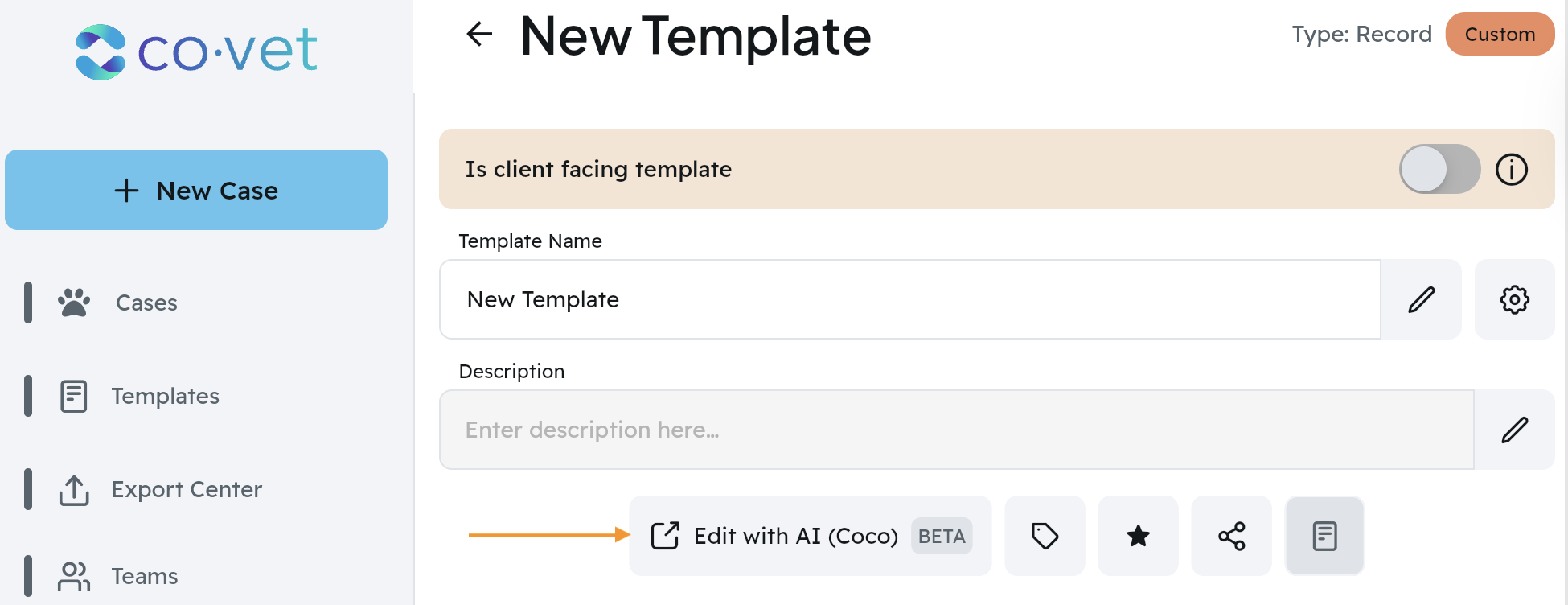Image resolution: width=1568 pixels, height=605 pixels.
Task: Open Cases in the sidebar
Action: click(146, 302)
